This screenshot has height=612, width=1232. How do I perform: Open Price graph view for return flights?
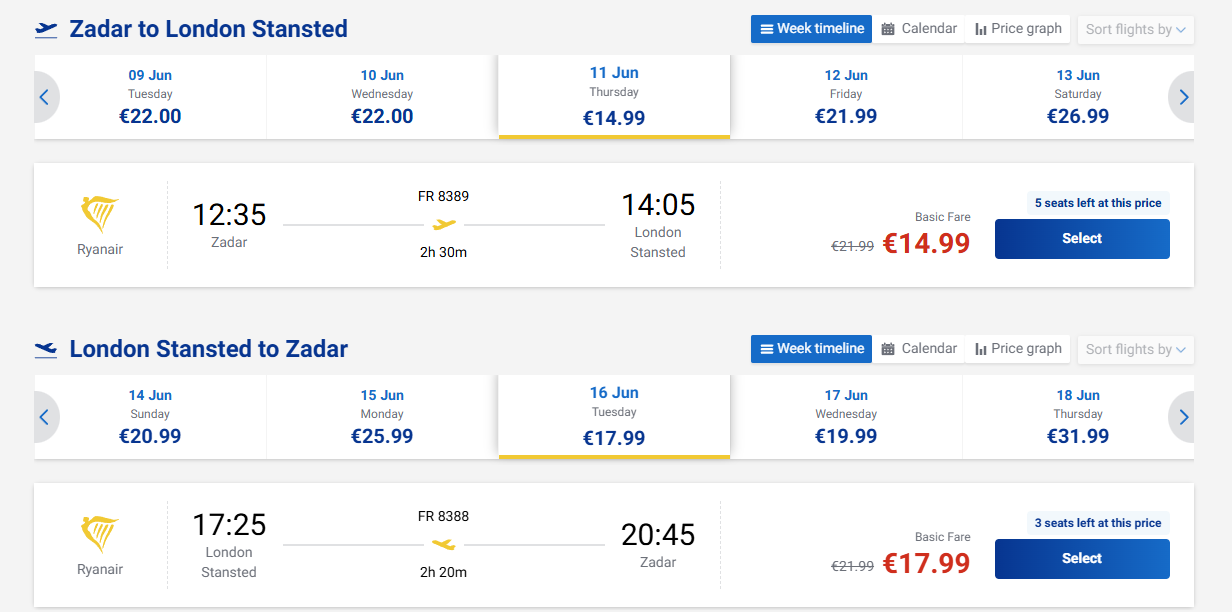(1018, 349)
